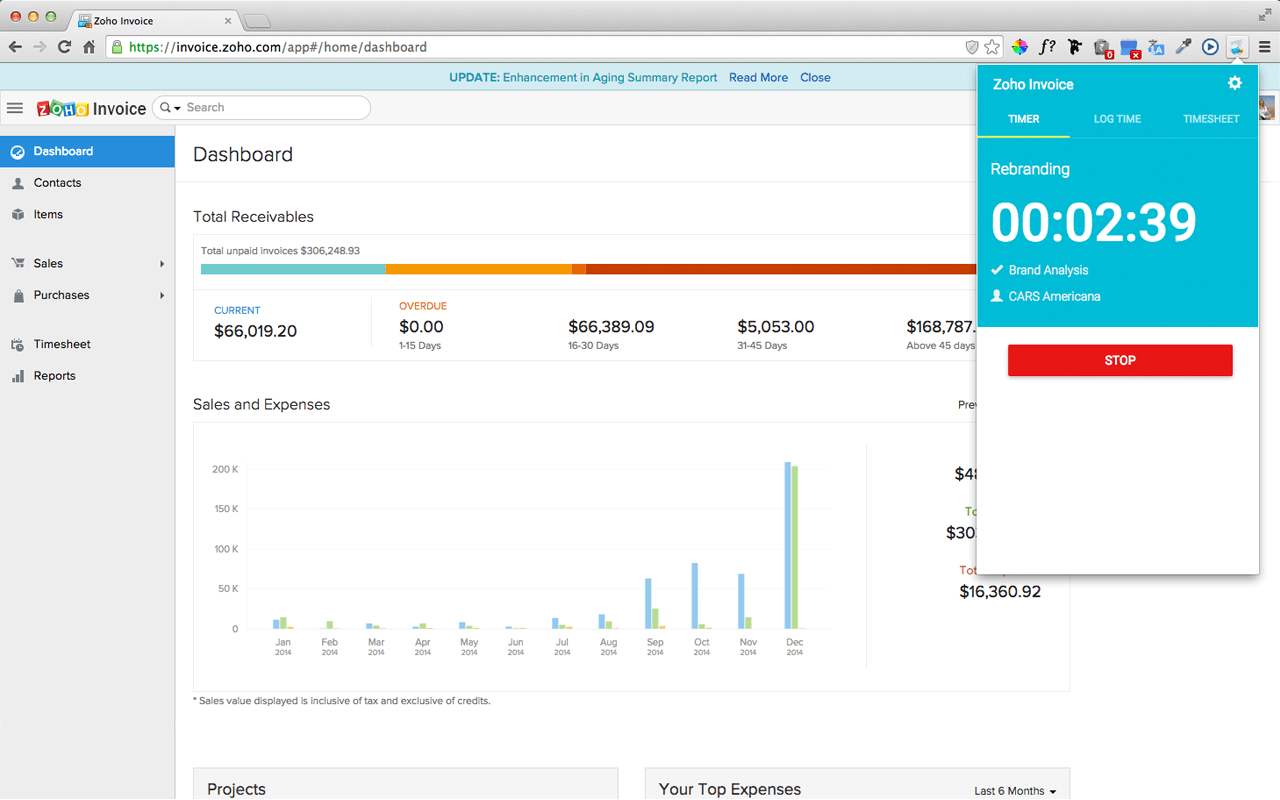
Task: Reload the page with the refresh icon
Action: click(65, 47)
